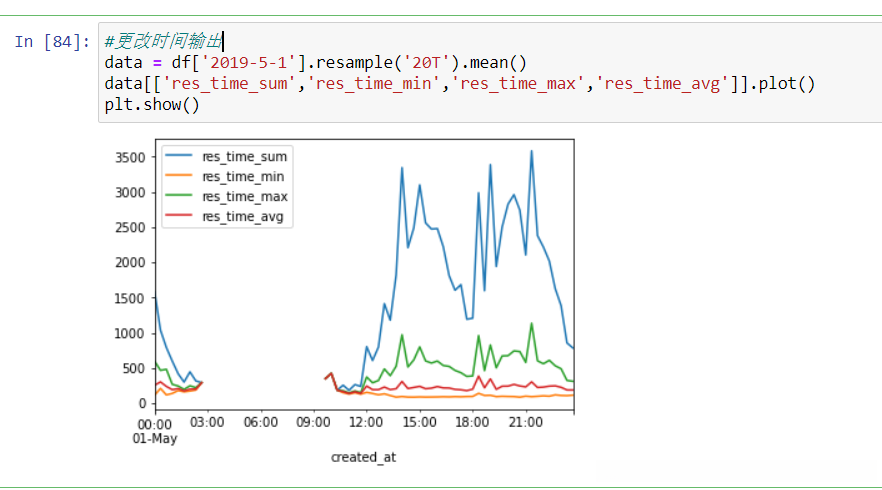Click the 3500 y-axis tick label
Screen dimensions: 882x490
[130, 158]
